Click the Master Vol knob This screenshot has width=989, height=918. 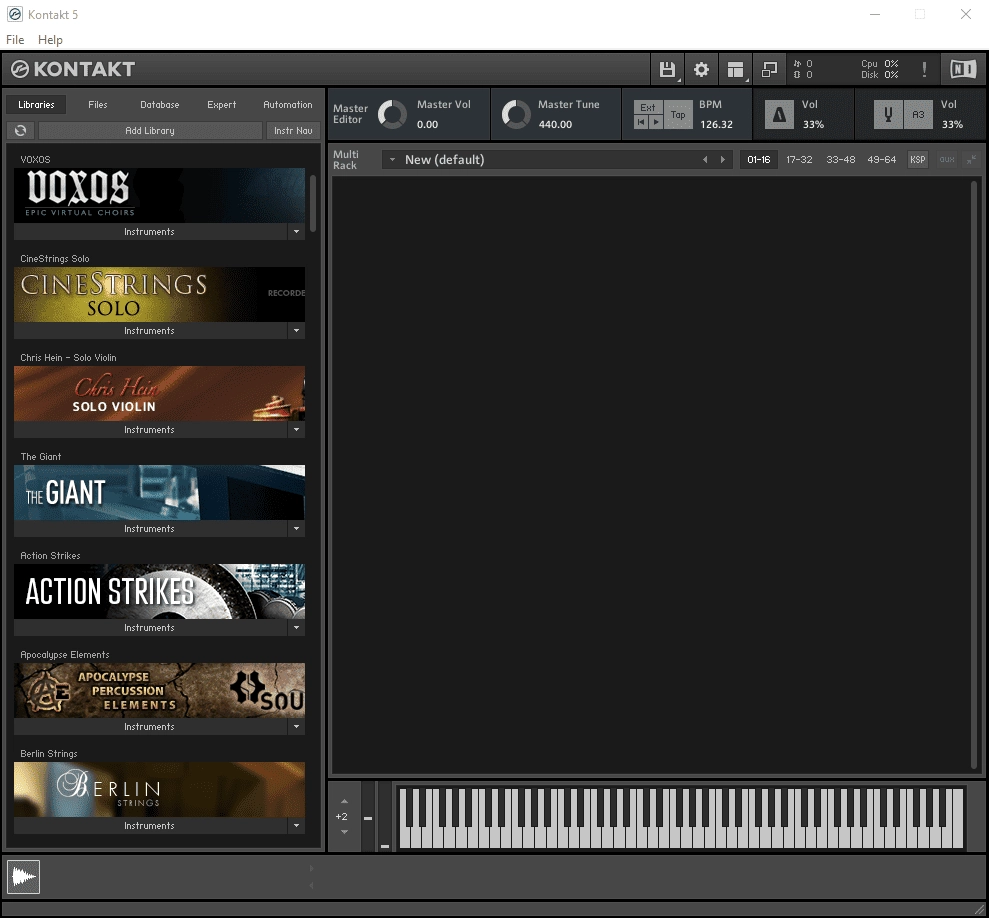(x=392, y=115)
